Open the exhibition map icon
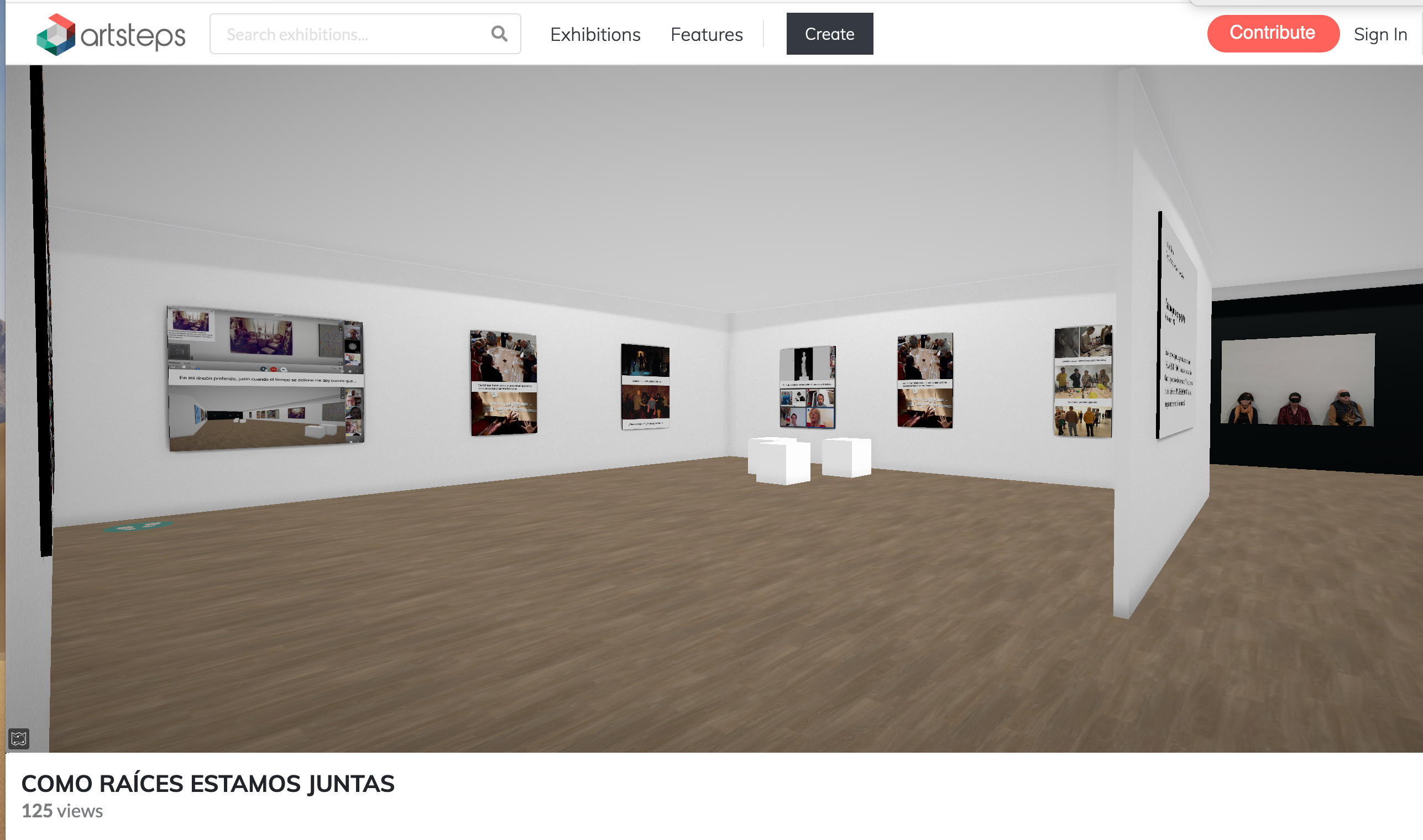 tap(19, 738)
